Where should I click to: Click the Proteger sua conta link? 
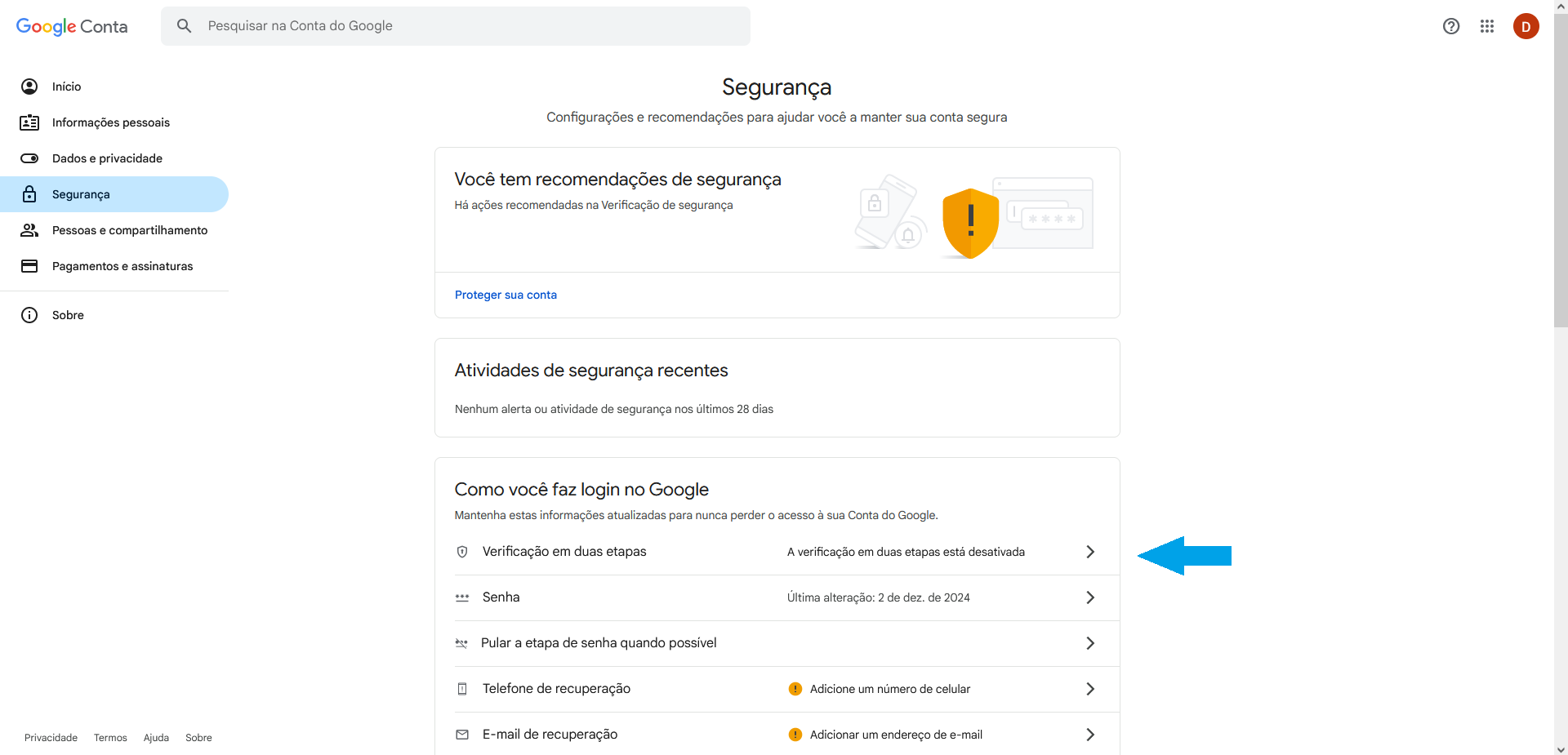[506, 295]
